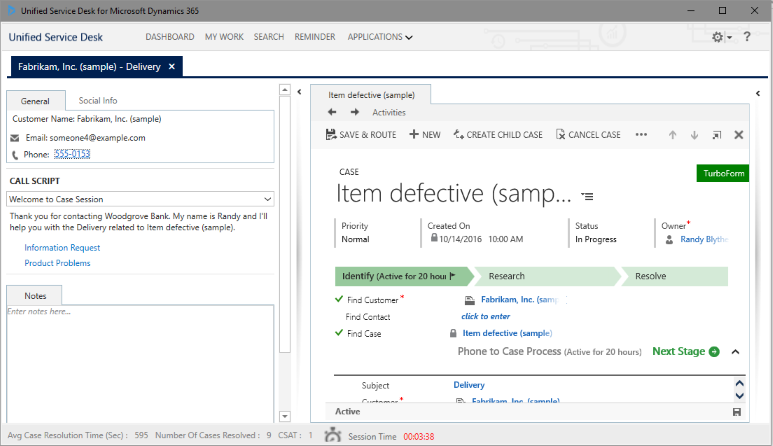Collapse left panel with arrow

click(x=299, y=91)
